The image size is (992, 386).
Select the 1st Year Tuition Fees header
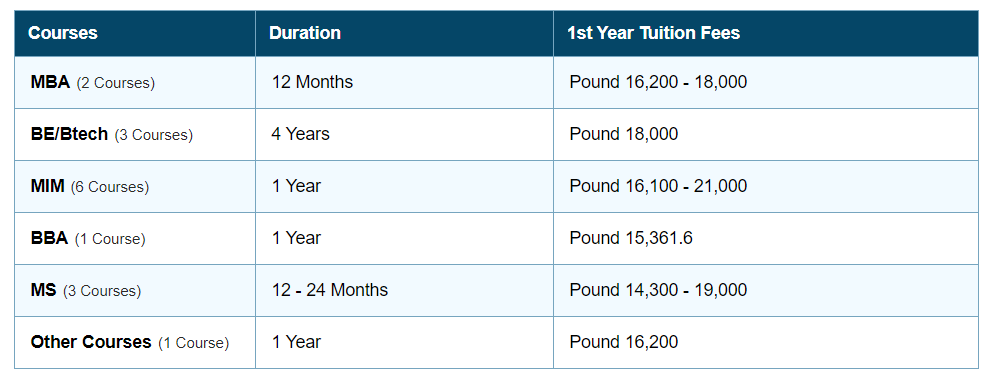[x=654, y=33]
